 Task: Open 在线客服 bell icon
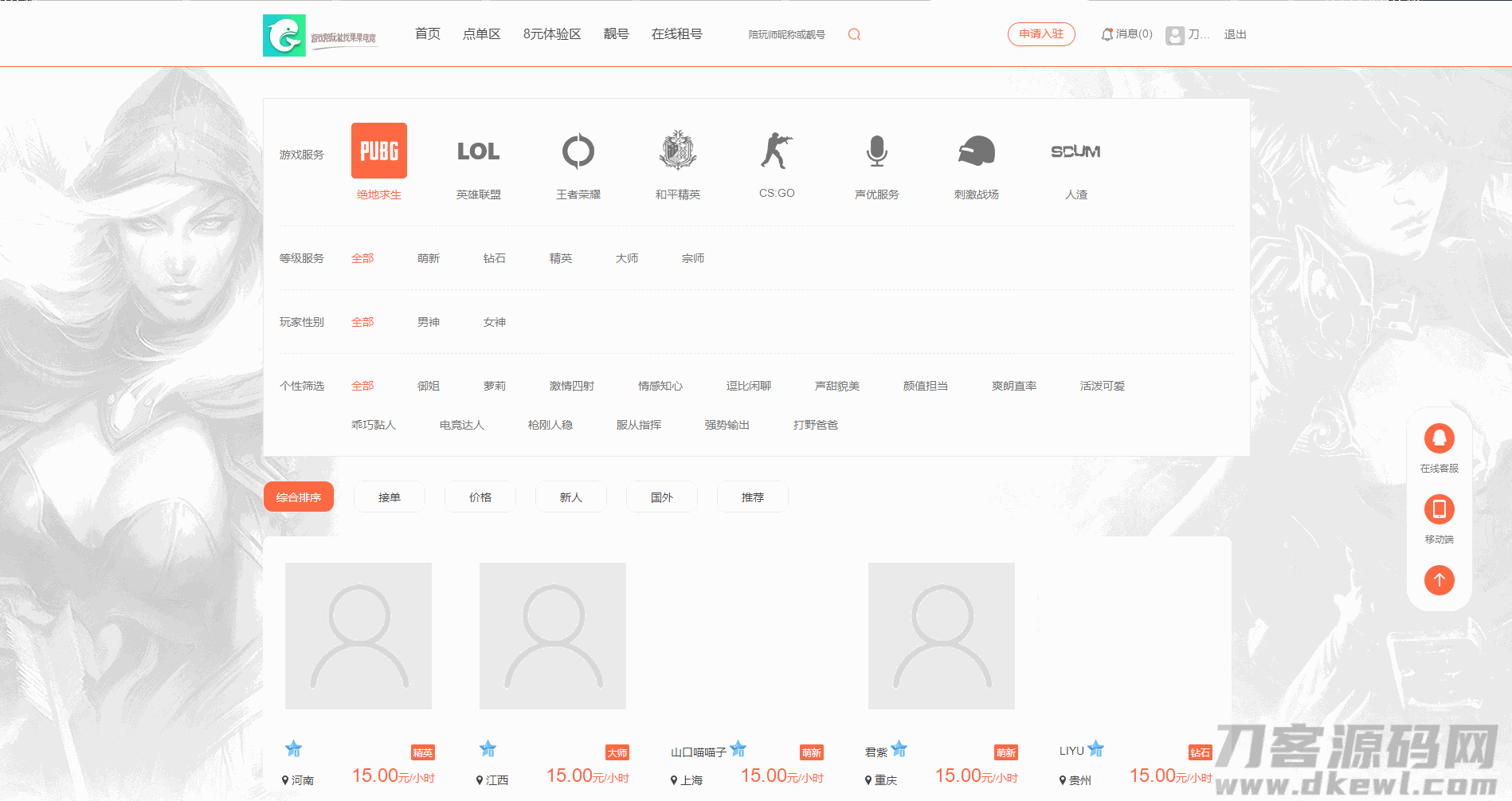click(x=1439, y=438)
